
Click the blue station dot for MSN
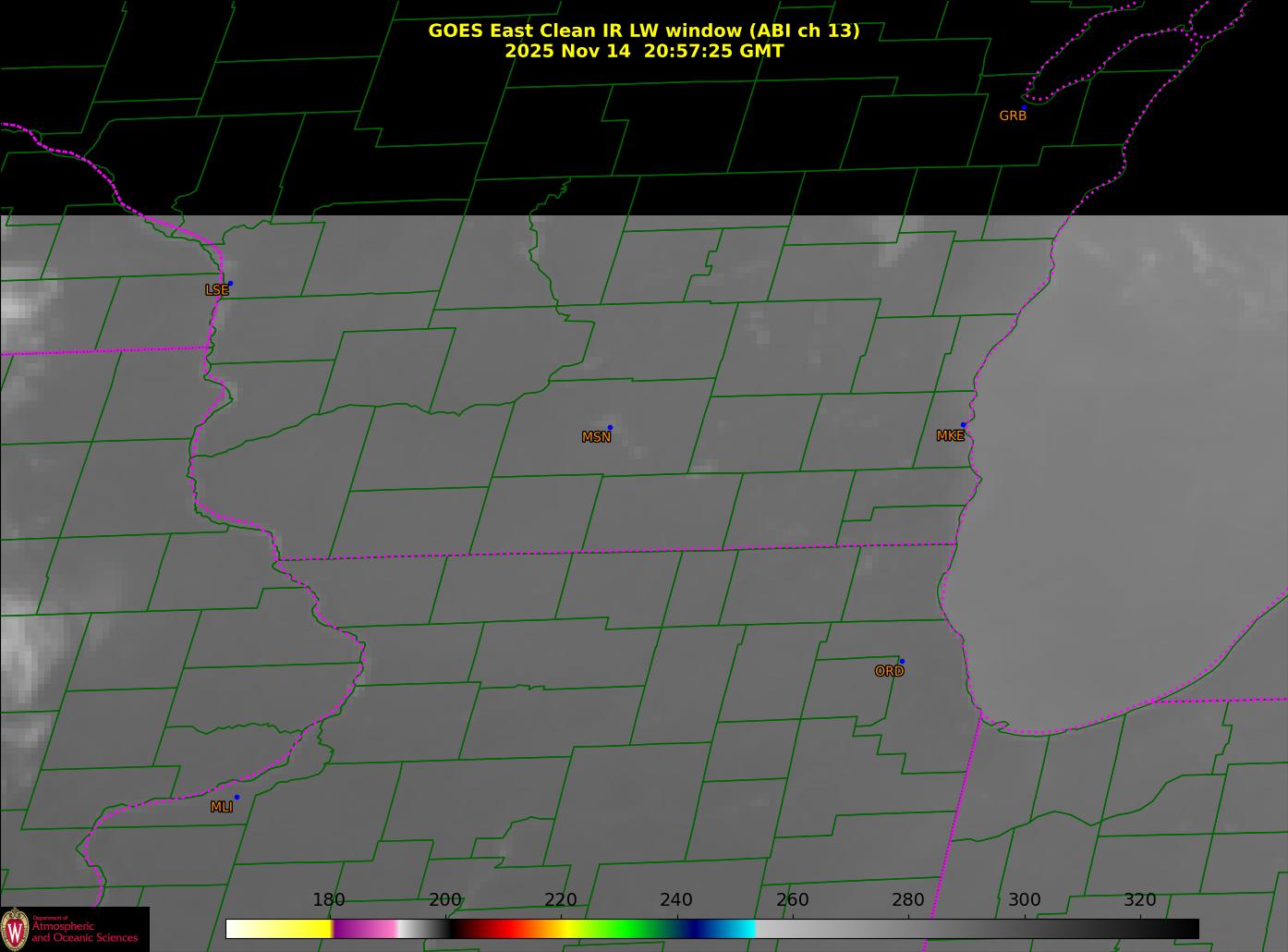pyautogui.click(x=610, y=427)
